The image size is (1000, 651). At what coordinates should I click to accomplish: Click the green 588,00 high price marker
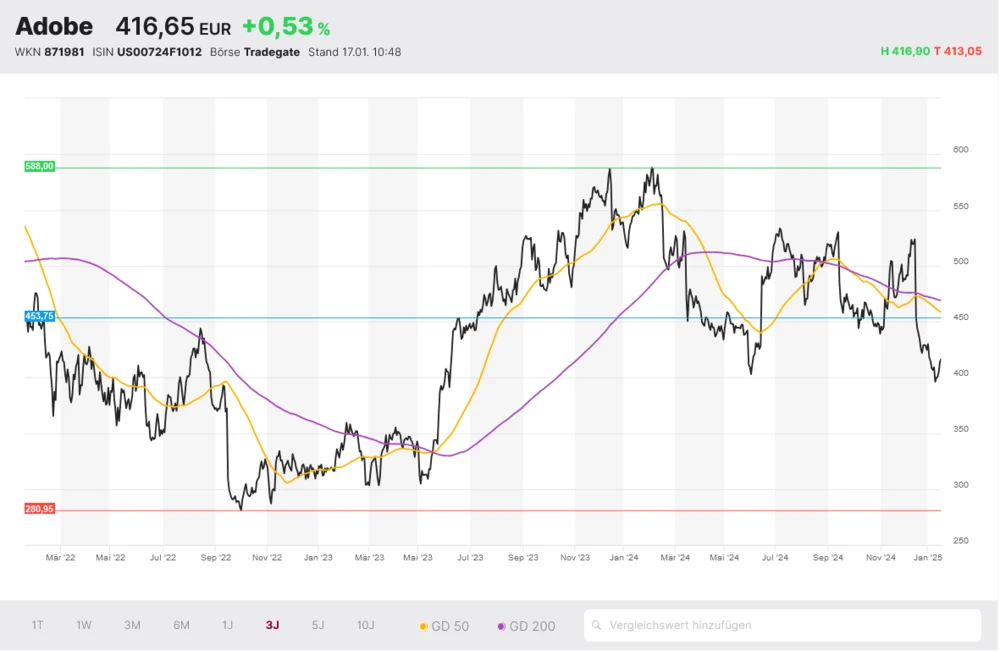[39, 167]
